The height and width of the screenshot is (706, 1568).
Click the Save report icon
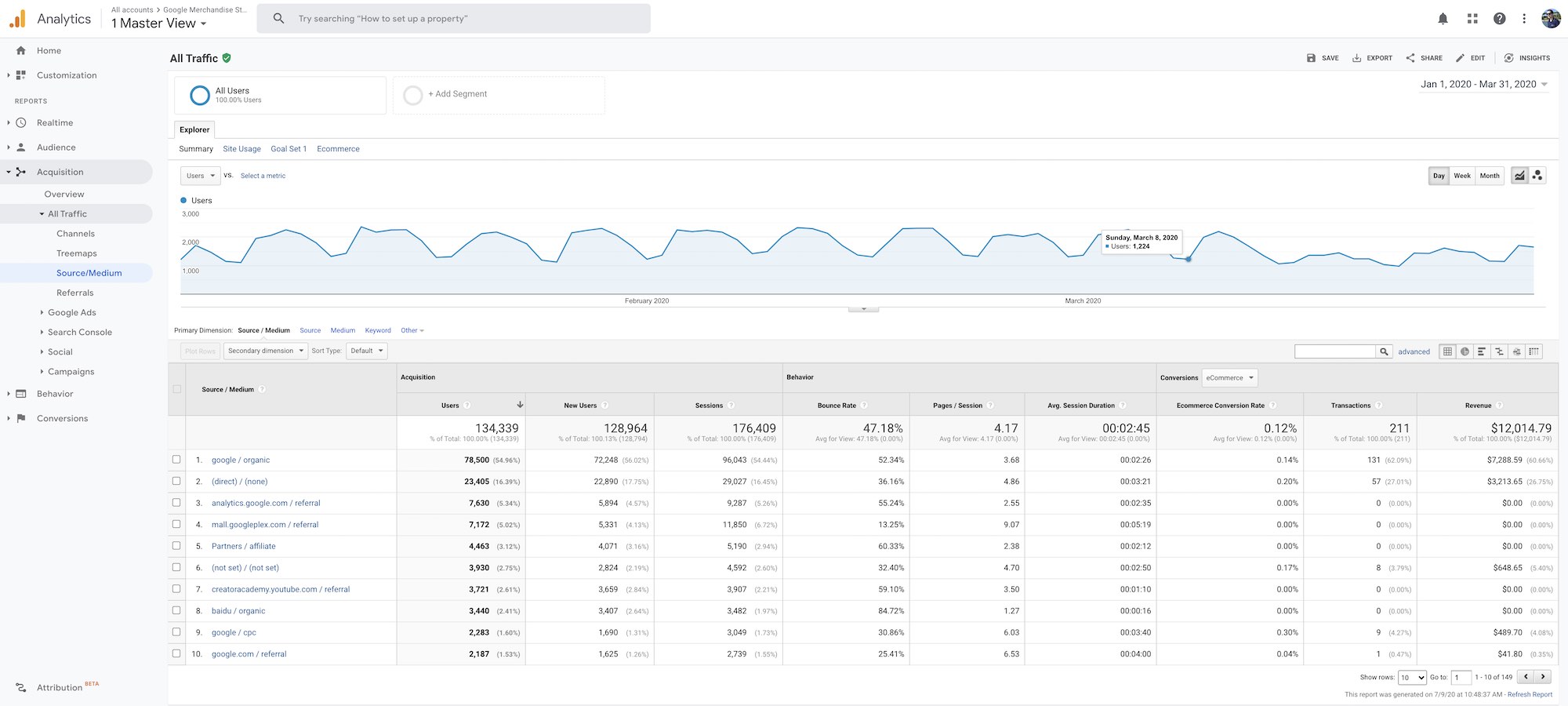click(x=1311, y=58)
